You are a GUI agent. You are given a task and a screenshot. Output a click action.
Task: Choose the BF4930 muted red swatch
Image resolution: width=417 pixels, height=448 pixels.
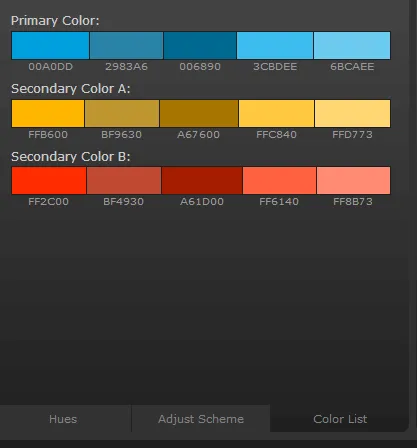(124, 181)
